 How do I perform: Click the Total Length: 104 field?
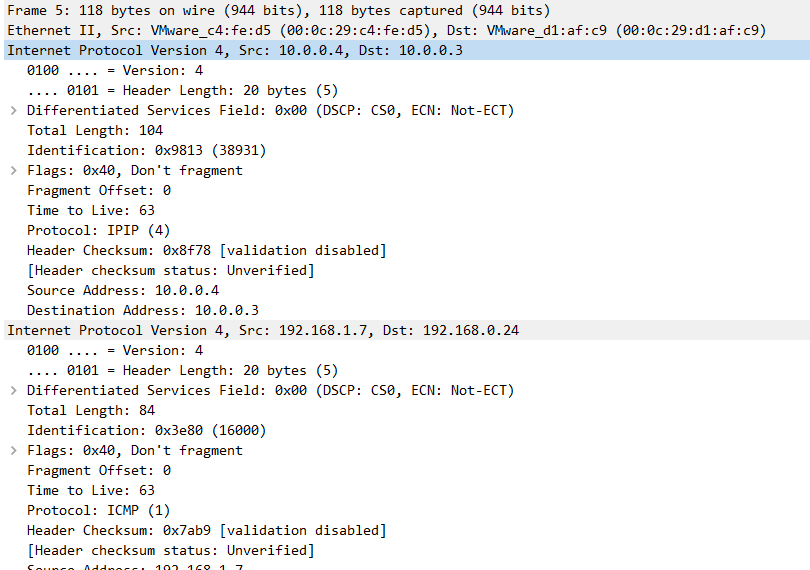(95, 130)
